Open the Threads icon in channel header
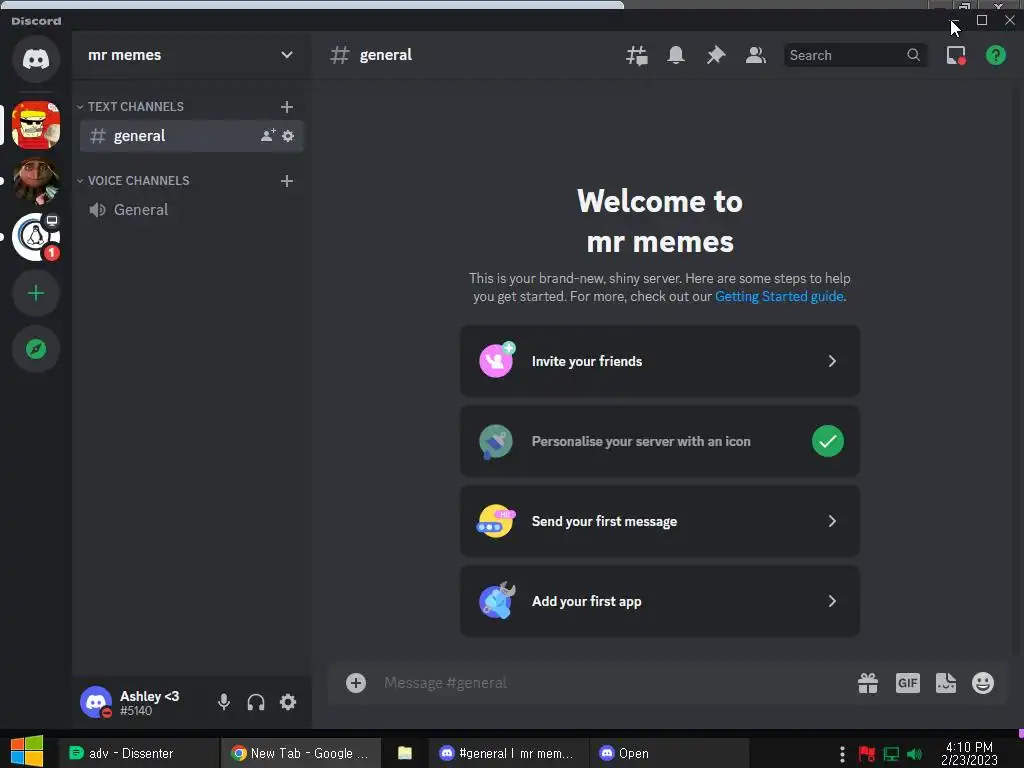 tap(637, 56)
